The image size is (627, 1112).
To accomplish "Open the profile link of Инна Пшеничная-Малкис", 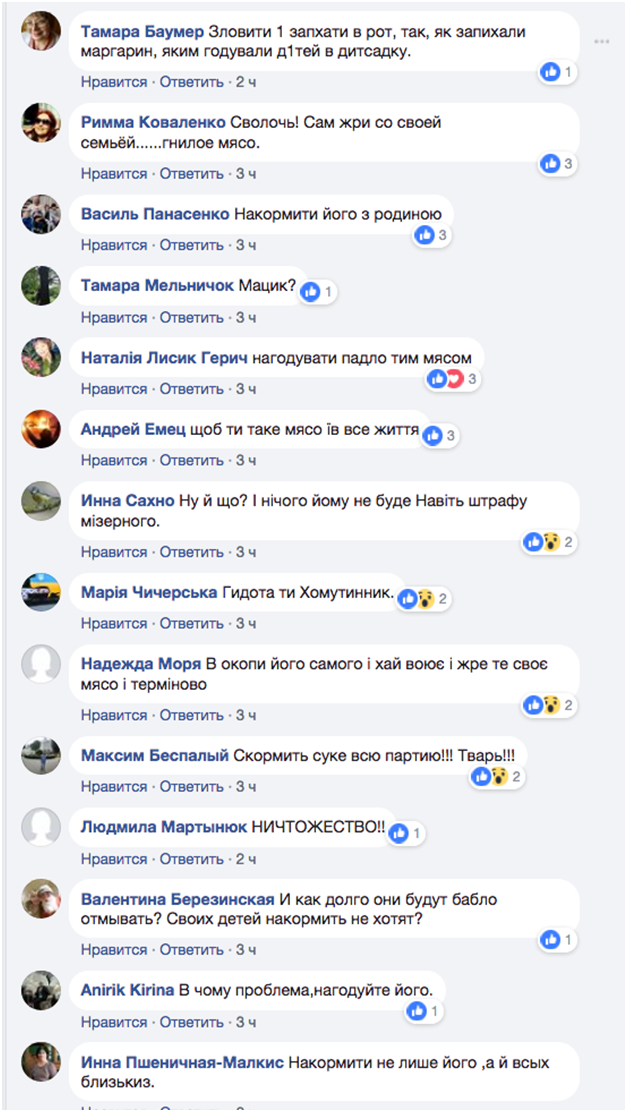I will coord(182,1062).
